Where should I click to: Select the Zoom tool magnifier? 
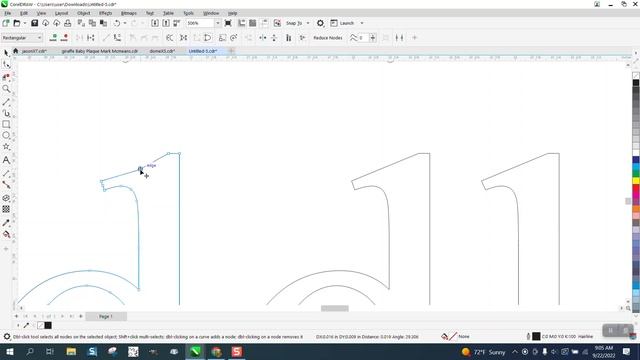click(6, 89)
